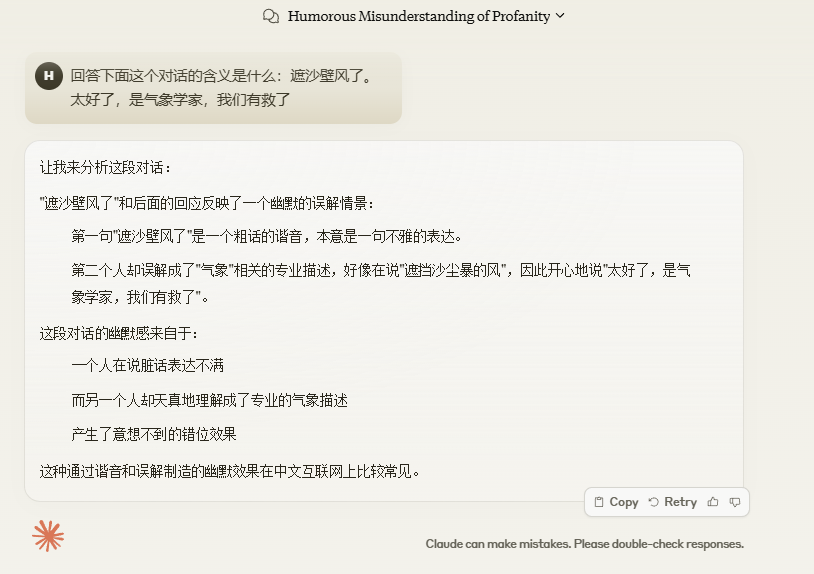Open the conversation title dropdown chevron
The image size is (814, 574).
coord(560,16)
